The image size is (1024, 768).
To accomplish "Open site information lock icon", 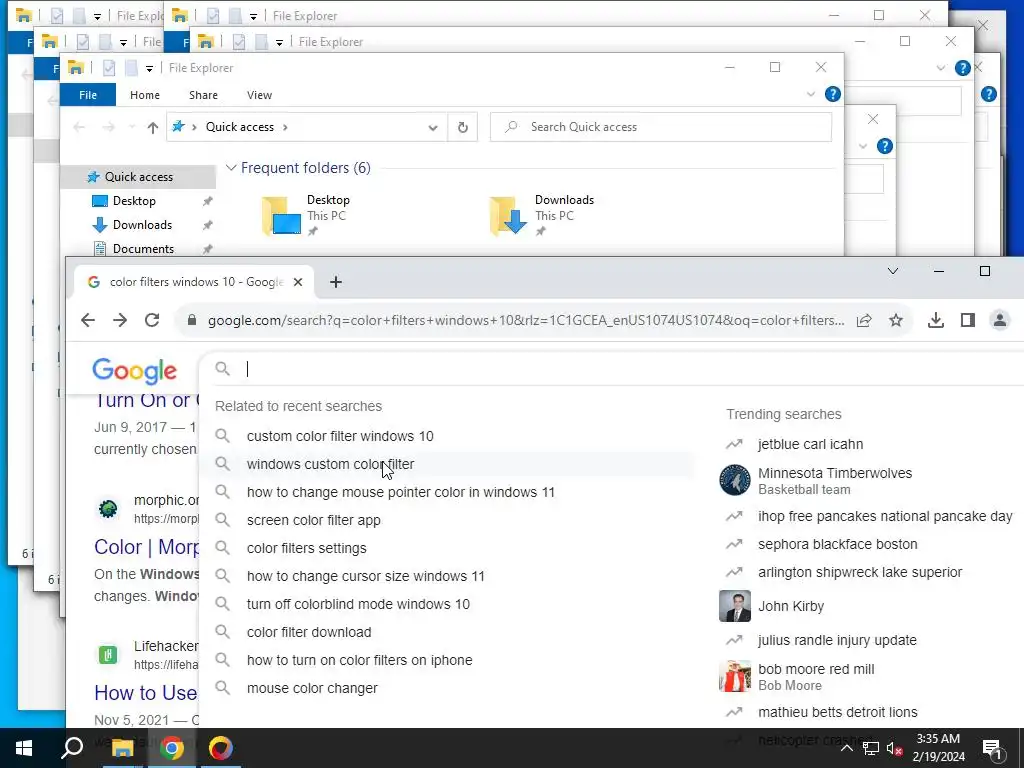I will point(191,320).
